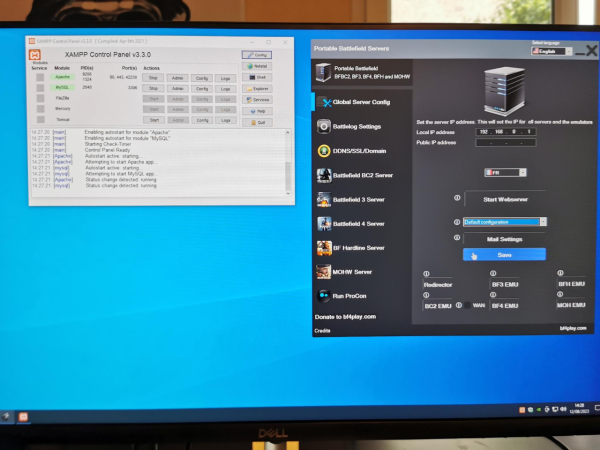This screenshot has width=600, height=450.
Task: Launch the XAMPP Shell
Action: 257,77
